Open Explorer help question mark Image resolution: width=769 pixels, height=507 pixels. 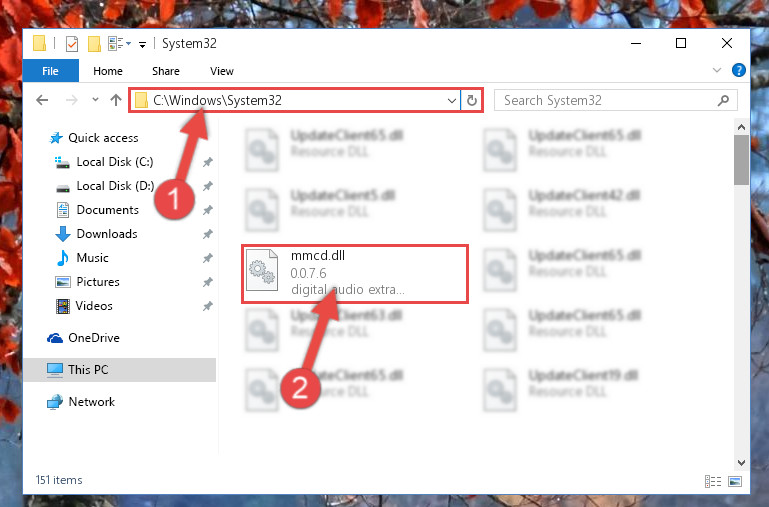(x=739, y=71)
